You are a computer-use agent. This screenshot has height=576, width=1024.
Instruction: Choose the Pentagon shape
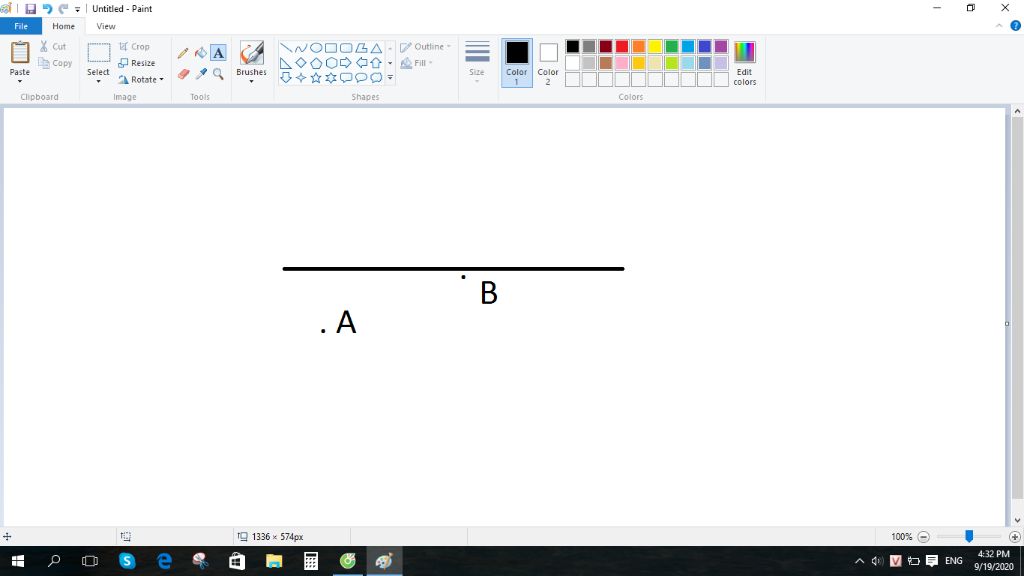[x=315, y=63]
